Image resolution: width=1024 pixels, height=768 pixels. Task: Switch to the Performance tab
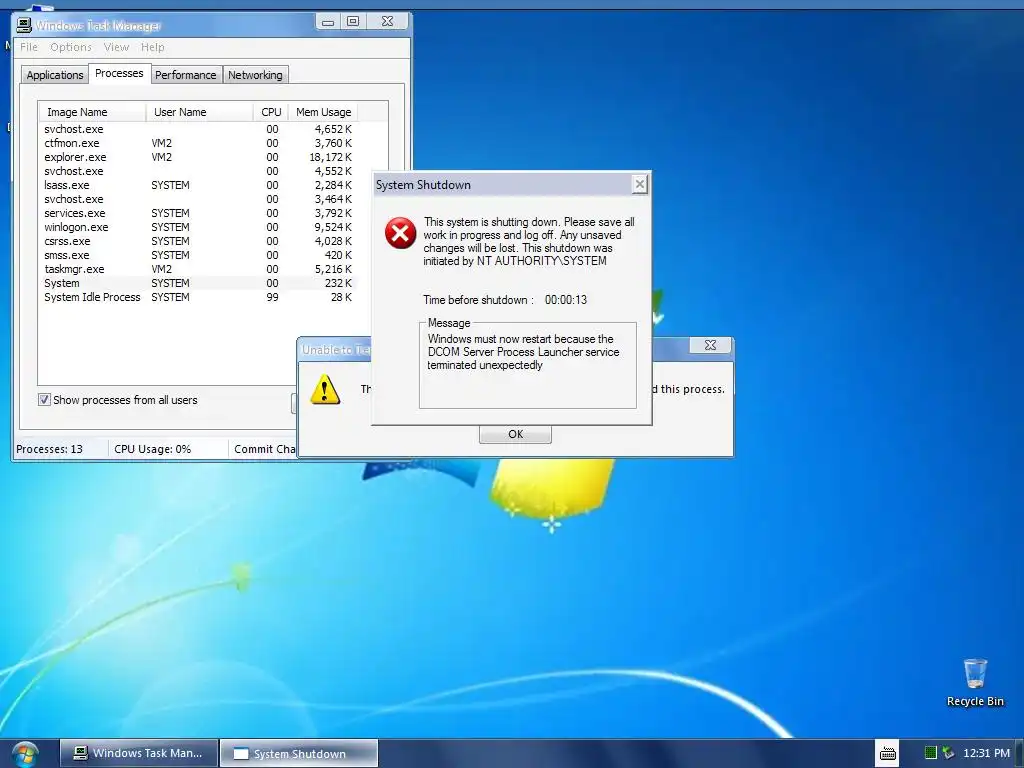185,75
